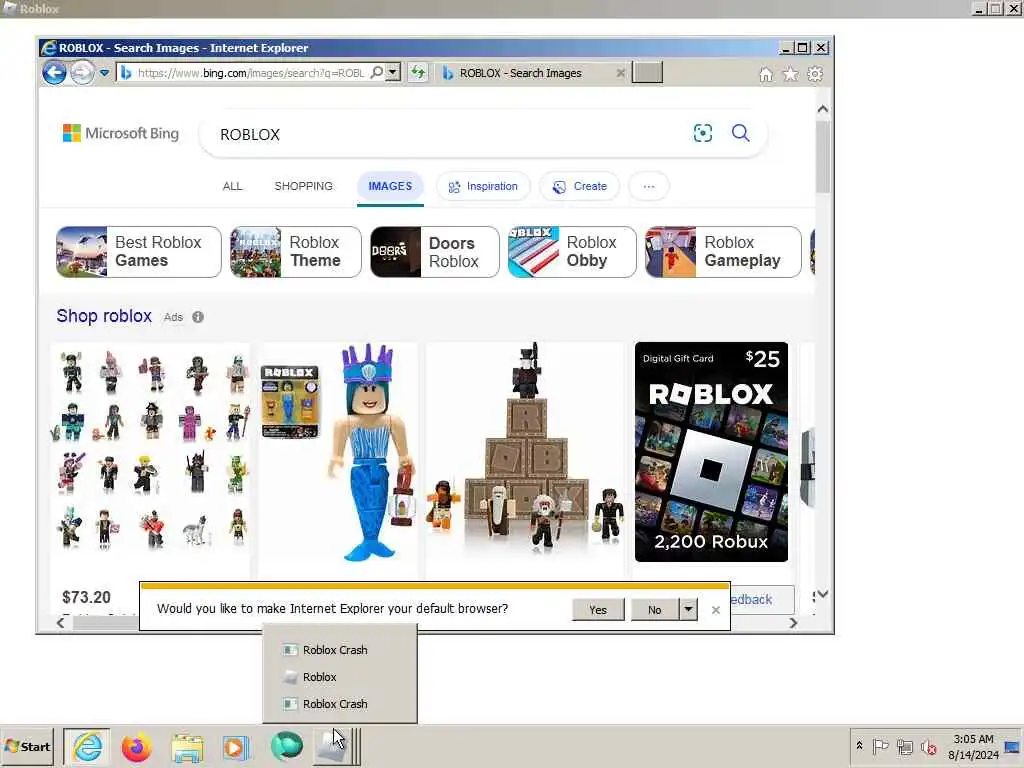The width and height of the screenshot is (1024, 768).
Task: Click the horizontal scrollbar left arrow
Action: click(x=60, y=623)
